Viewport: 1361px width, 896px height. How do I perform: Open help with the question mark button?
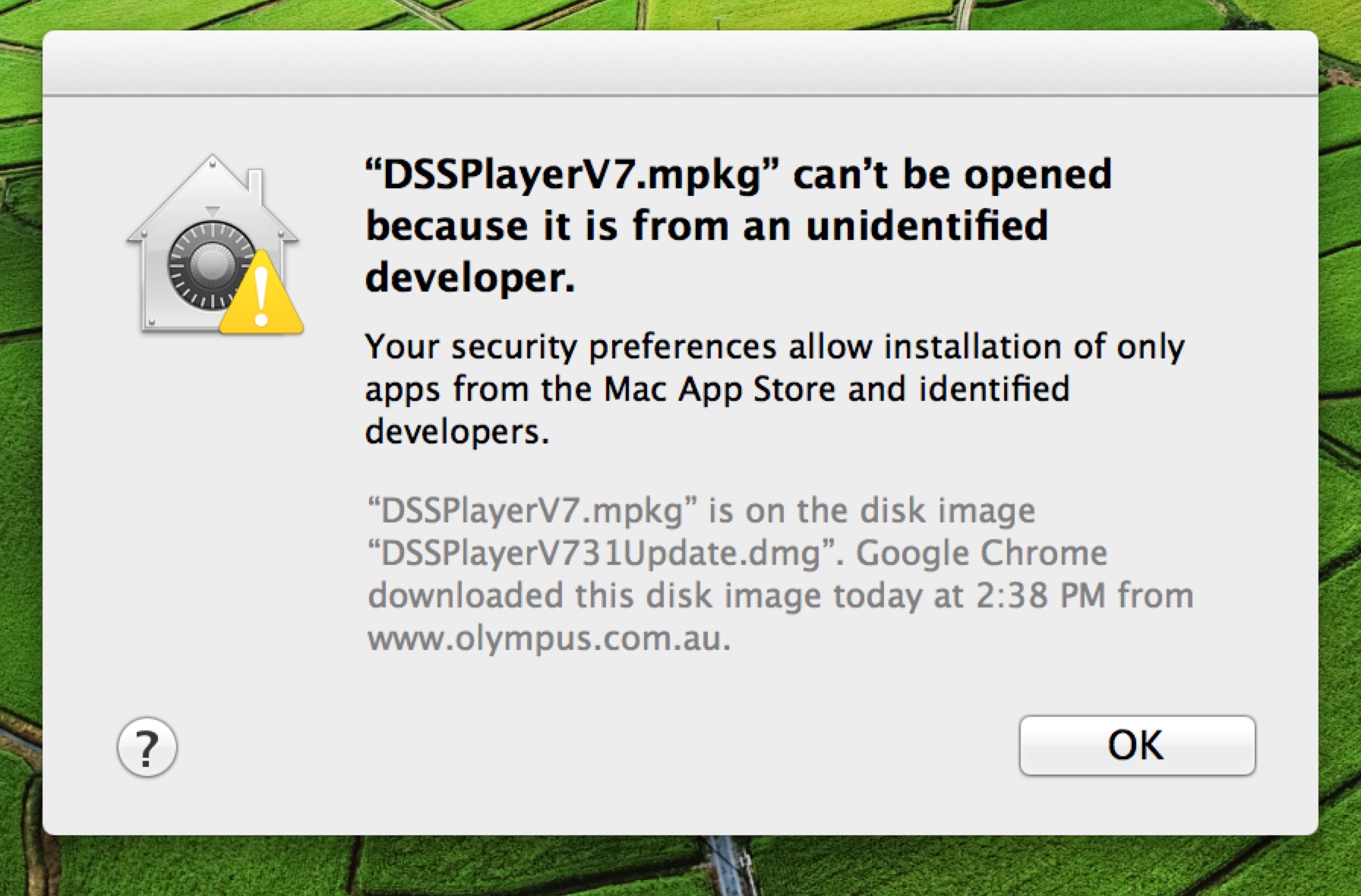coord(147,747)
